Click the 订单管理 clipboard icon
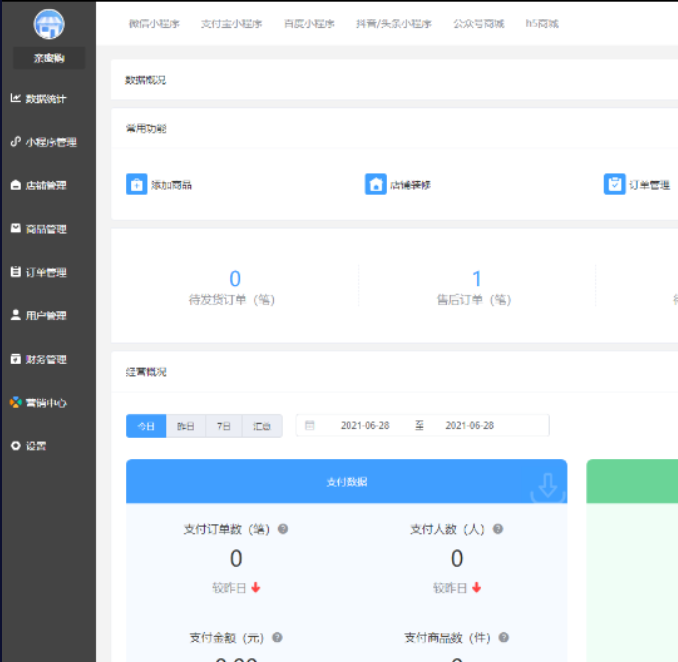Image resolution: width=678 pixels, height=662 pixels. [x=614, y=184]
